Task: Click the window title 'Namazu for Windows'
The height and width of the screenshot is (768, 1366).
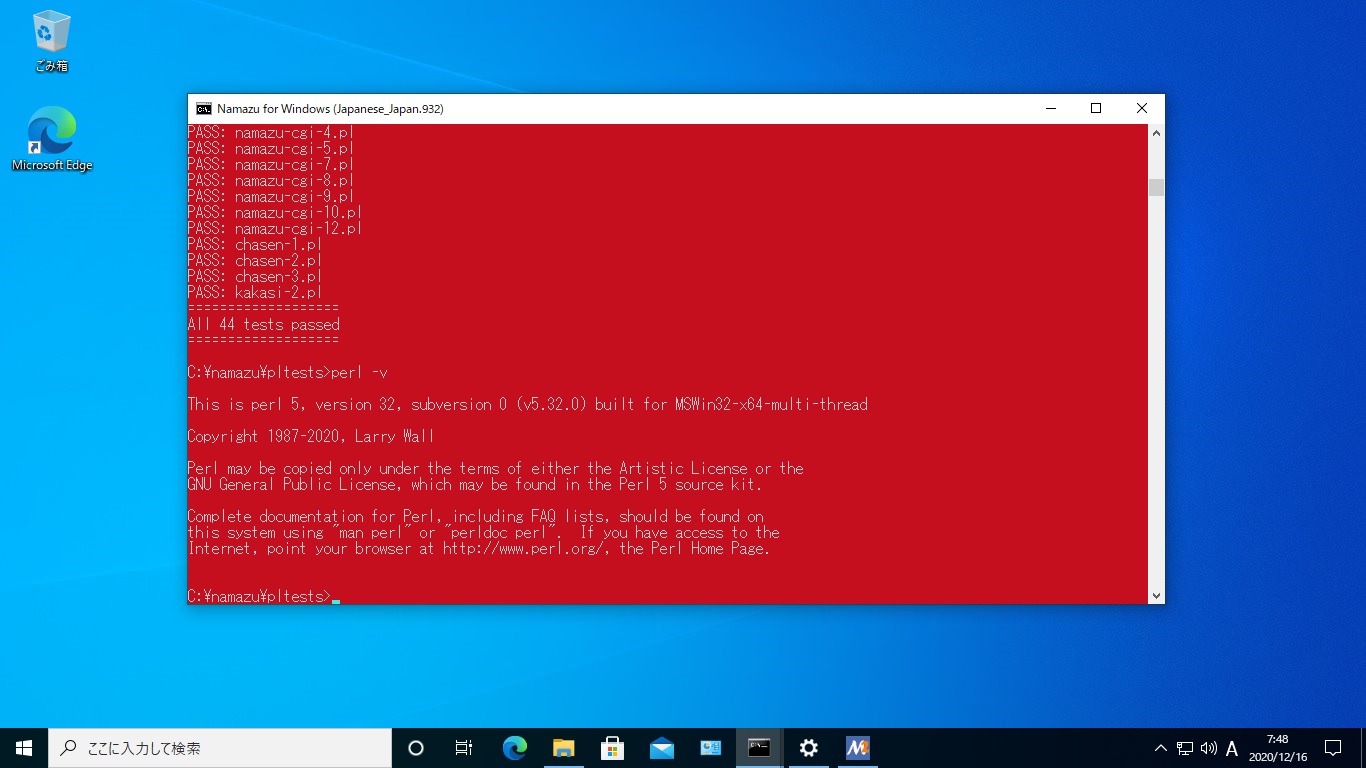Action: pos(330,109)
